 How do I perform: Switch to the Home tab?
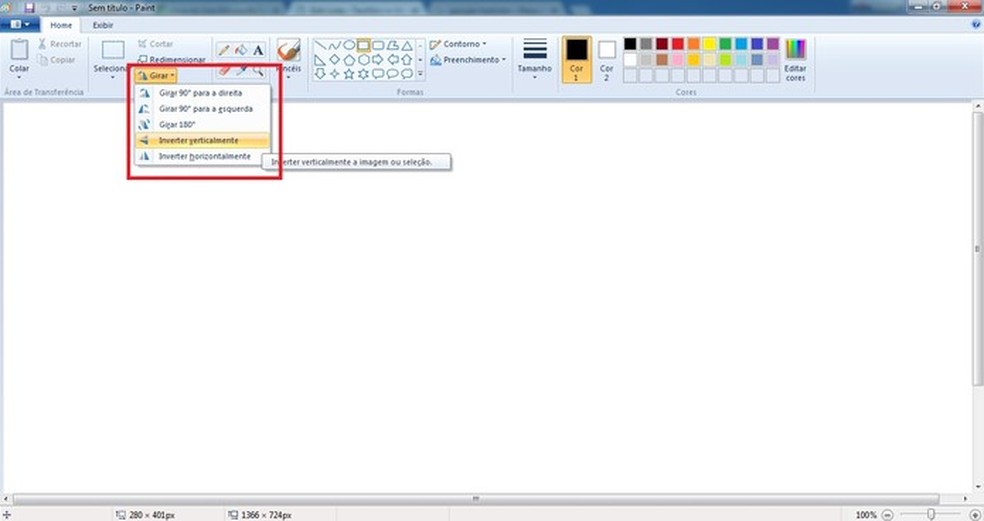coord(61,25)
